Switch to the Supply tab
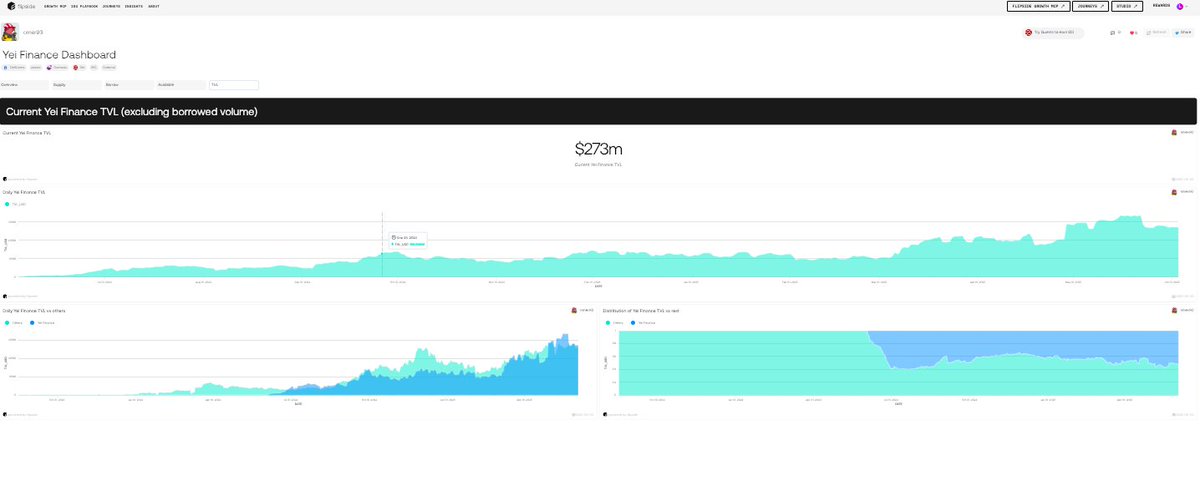 click(x=76, y=85)
